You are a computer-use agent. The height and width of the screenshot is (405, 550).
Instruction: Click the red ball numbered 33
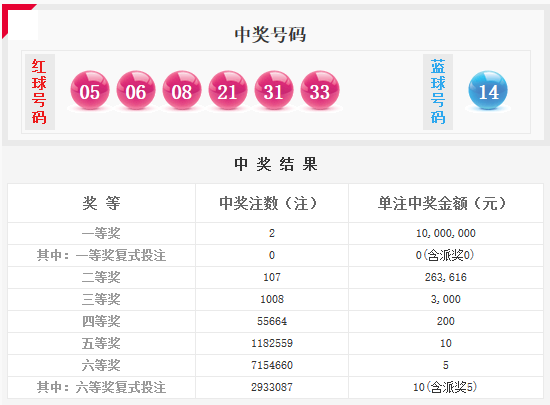coord(320,90)
